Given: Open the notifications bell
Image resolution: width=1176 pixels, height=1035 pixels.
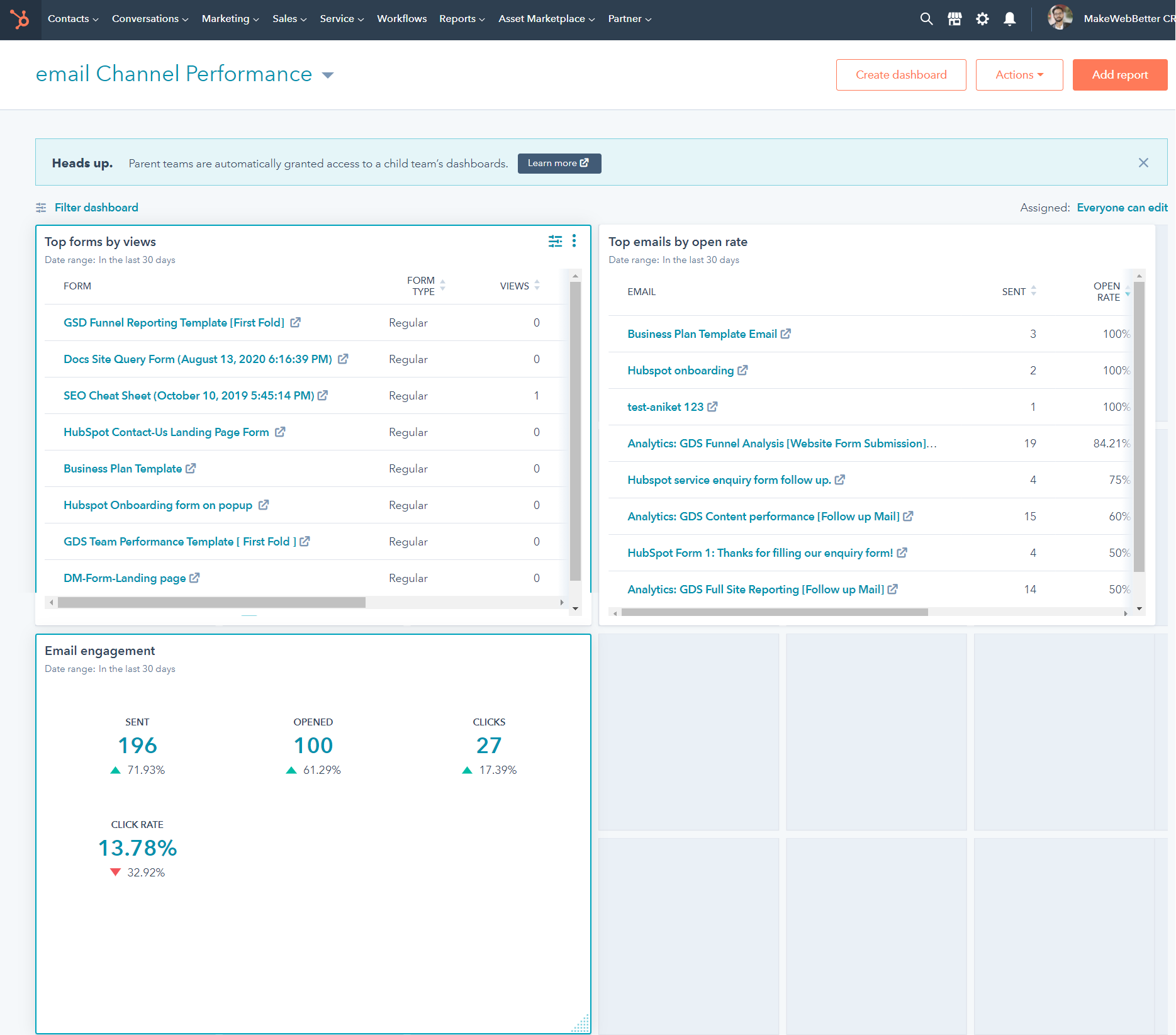Looking at the screenshot, I should [x=1009, y=19].
